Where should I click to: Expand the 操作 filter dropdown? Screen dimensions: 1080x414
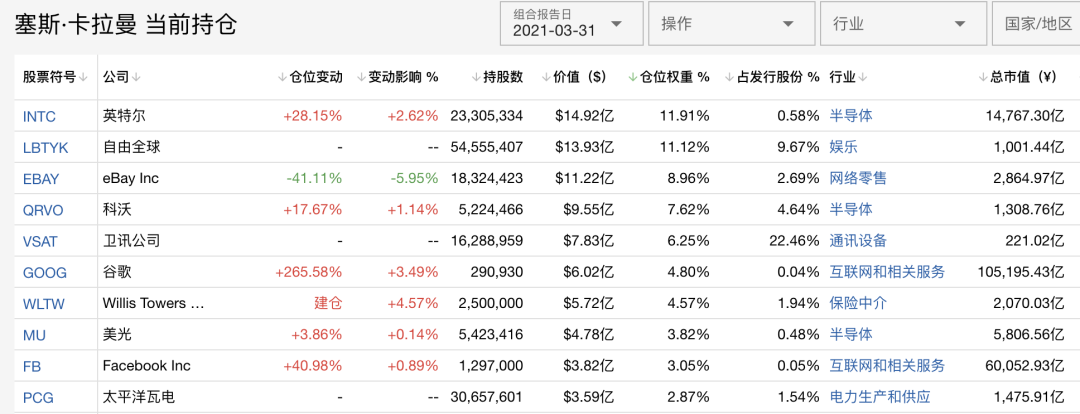pyautogui.click(x=731, y=23)
